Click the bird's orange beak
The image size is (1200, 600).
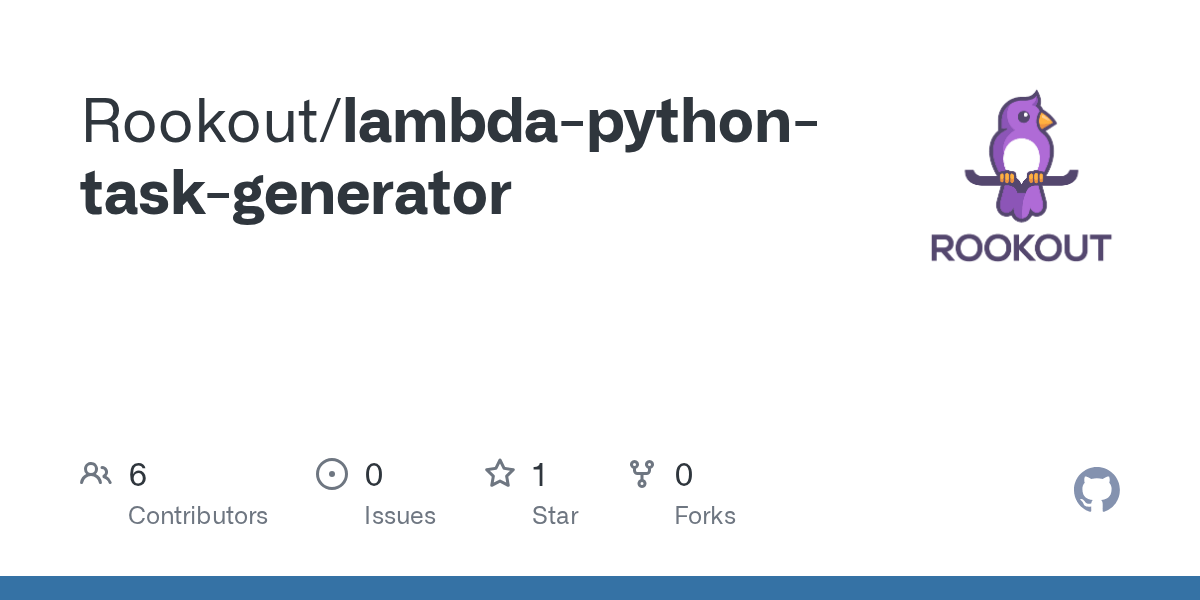coord(1046,121)
